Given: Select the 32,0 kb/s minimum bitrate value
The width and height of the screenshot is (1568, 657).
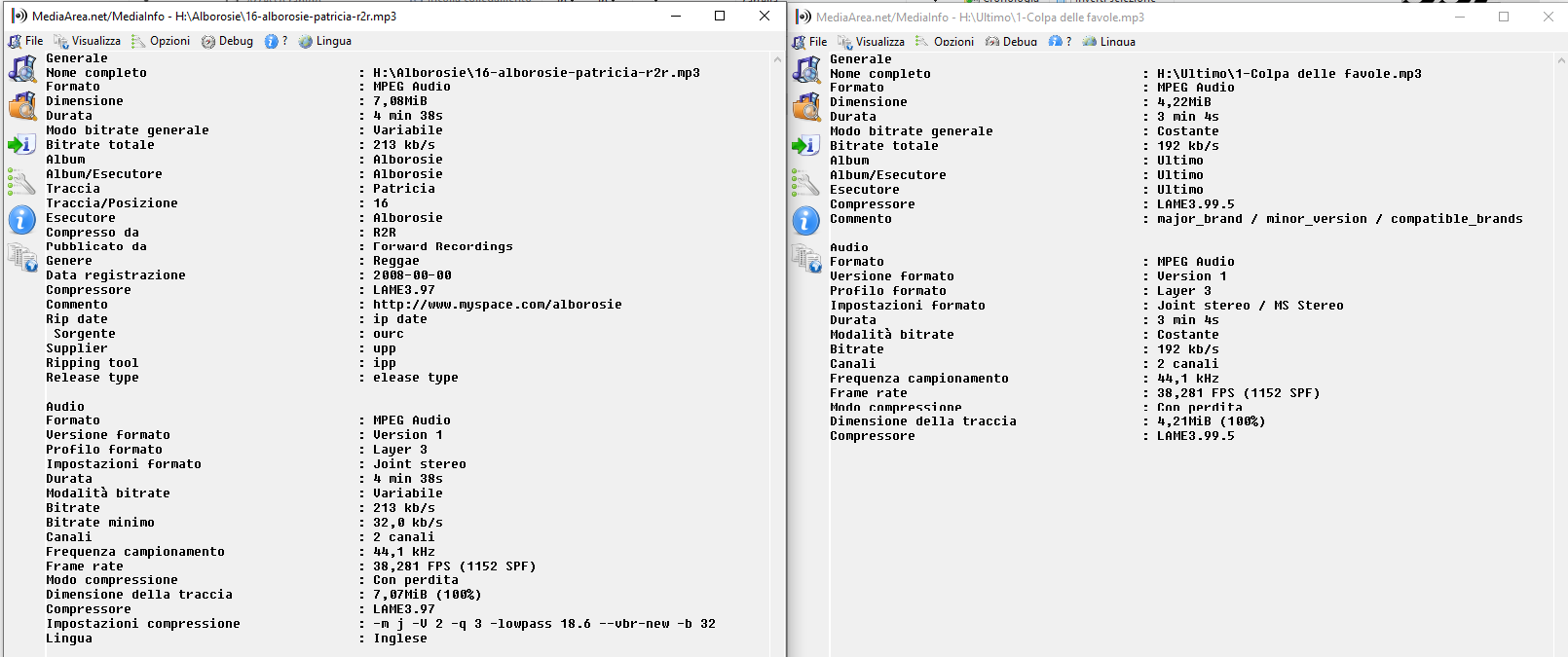Looking at the screenshot, I should click(x=408, y=523).
